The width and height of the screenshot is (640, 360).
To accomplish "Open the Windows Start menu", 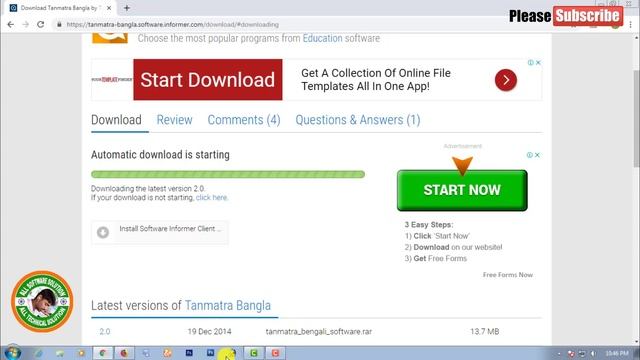I will (x=12, y=353).
